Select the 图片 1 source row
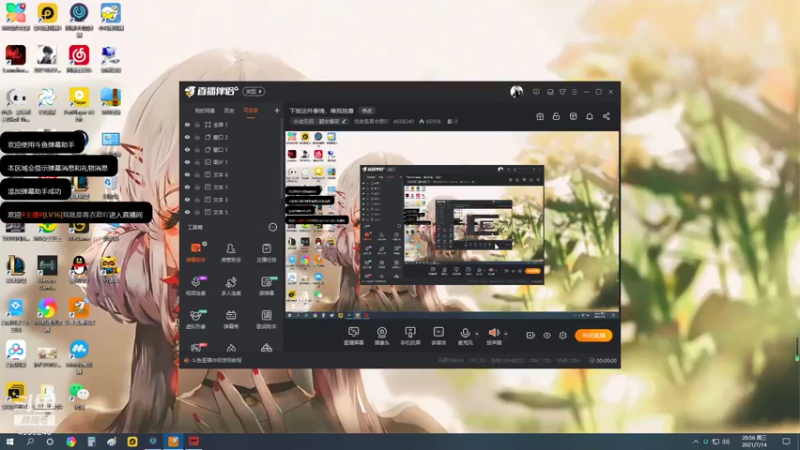Screen dimensions: 800x450 pyautogui.click(x=232, y=162)
